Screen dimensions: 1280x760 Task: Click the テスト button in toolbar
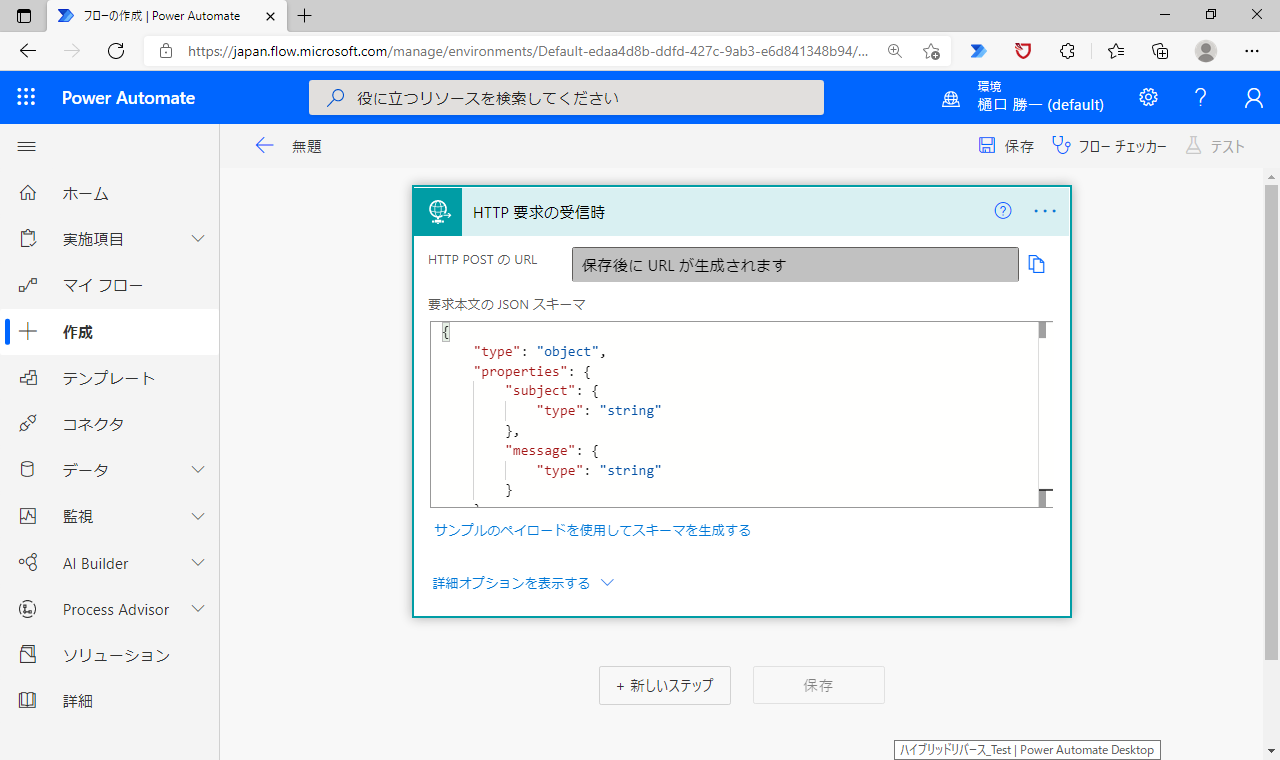pyautogui.click(x=1215, y=146)
